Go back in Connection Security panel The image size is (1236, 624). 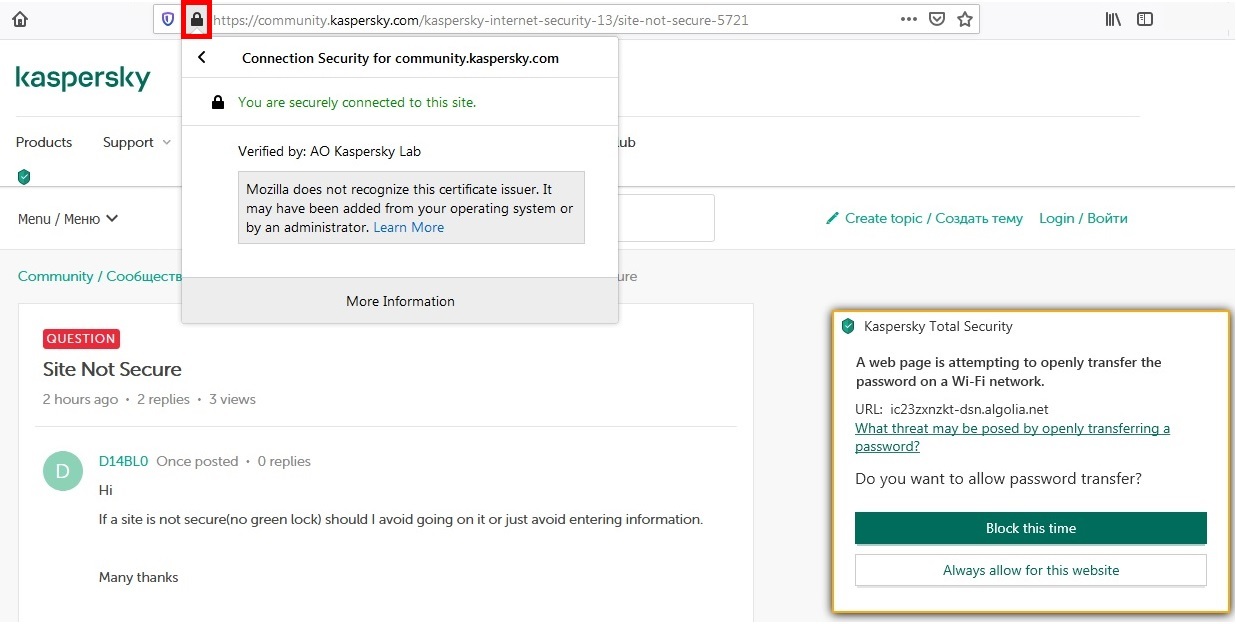[x=202, y=57]
